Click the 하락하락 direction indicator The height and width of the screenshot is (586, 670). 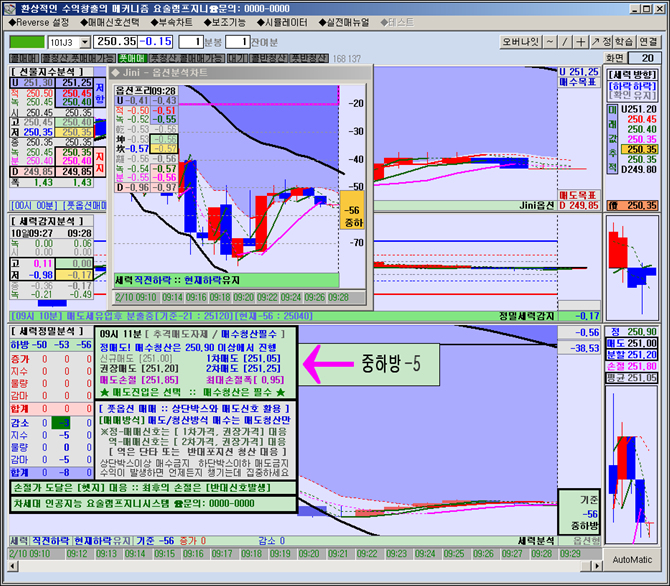pos(632,86)
